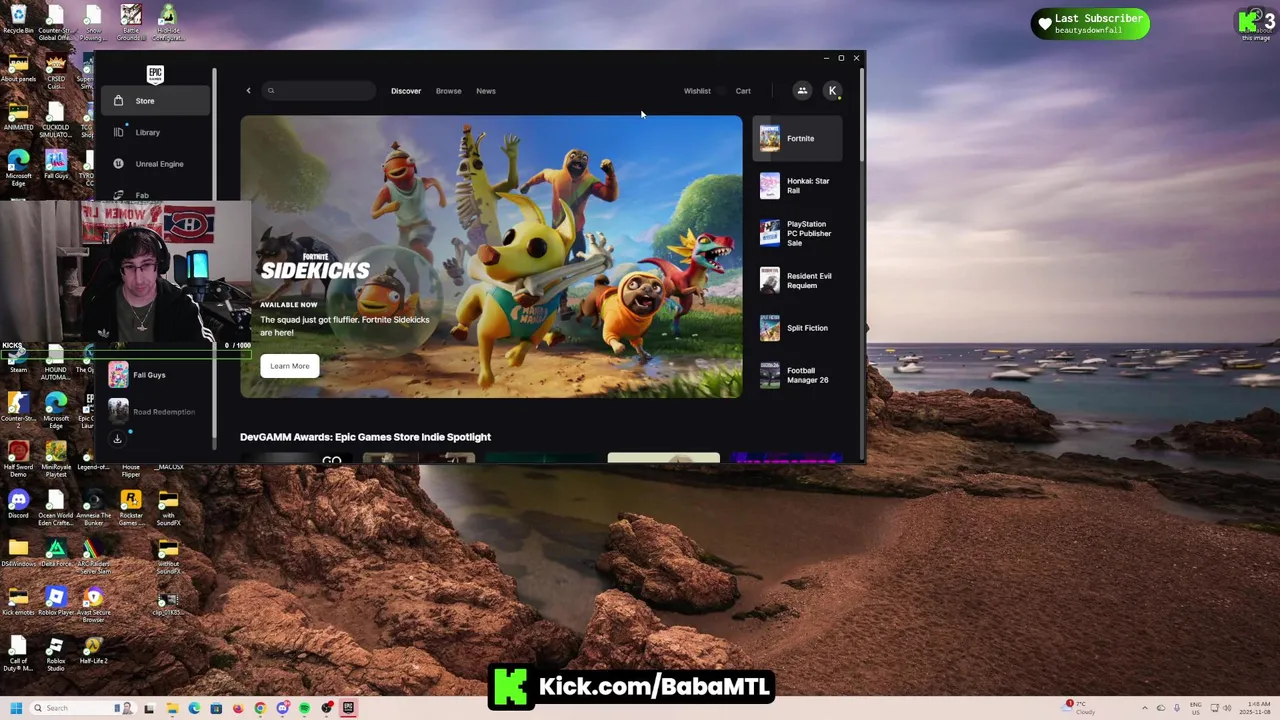The image size is (1280, 720).
Task: Click Learn More on Sidekicks banner
Action: coord(289,366)
